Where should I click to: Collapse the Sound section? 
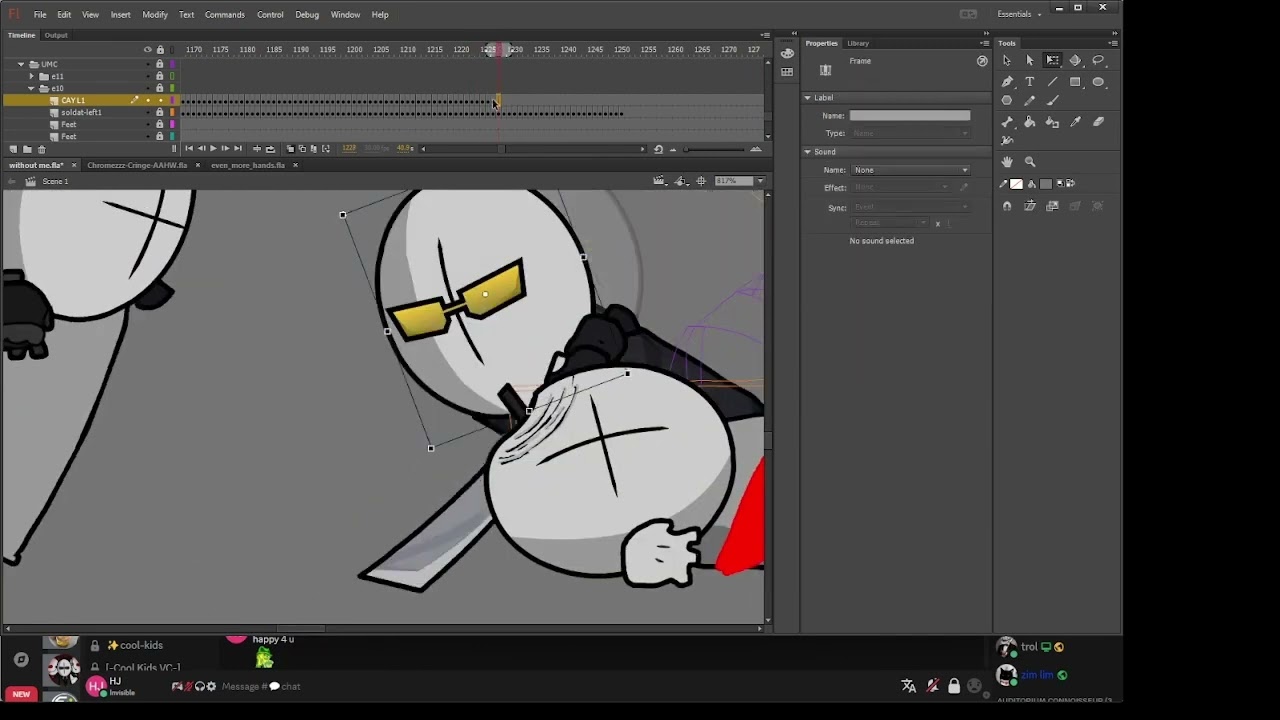click(808, 152)
